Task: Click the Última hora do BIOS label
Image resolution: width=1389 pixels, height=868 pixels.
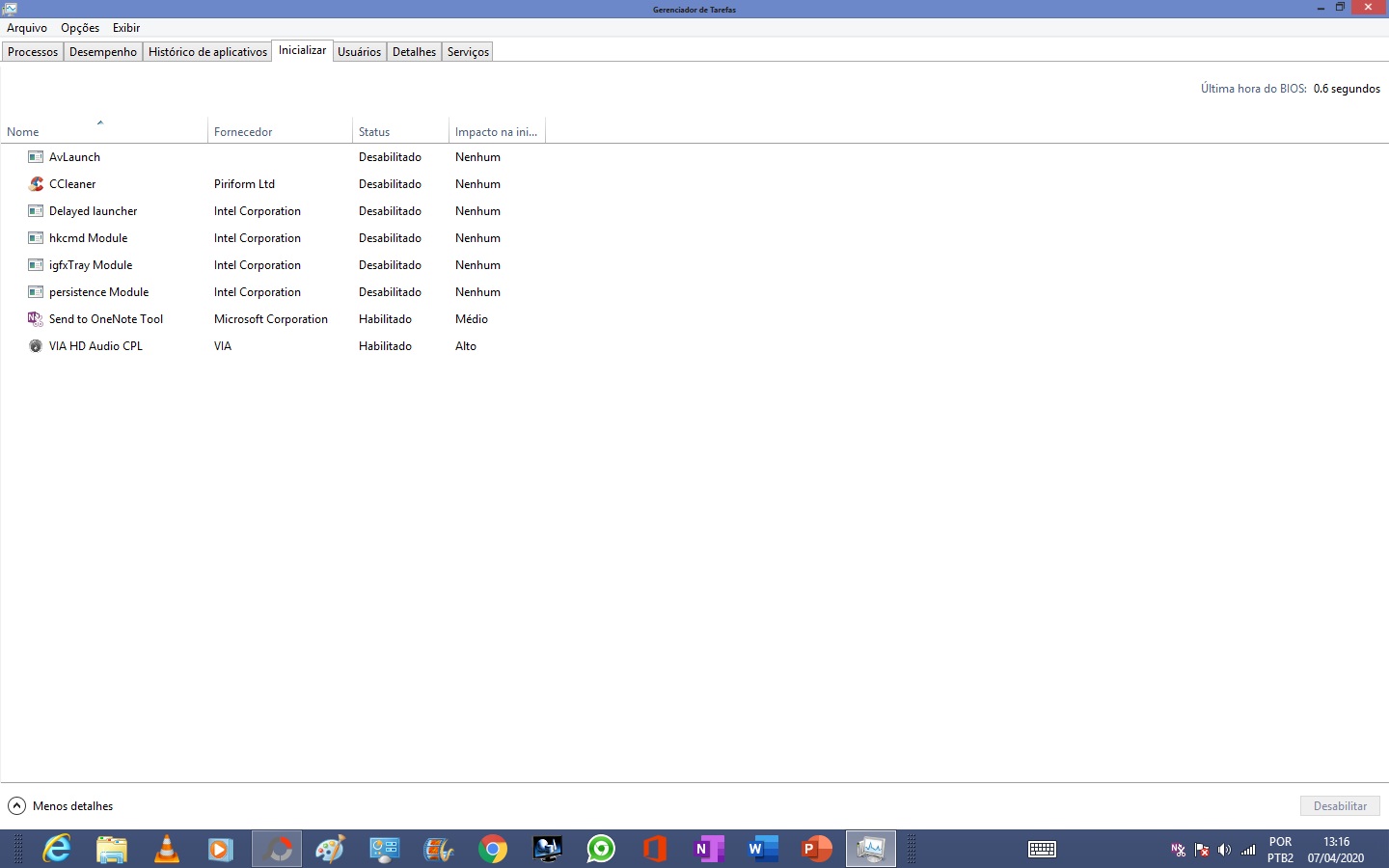Action: click(x=1254, y=89)
